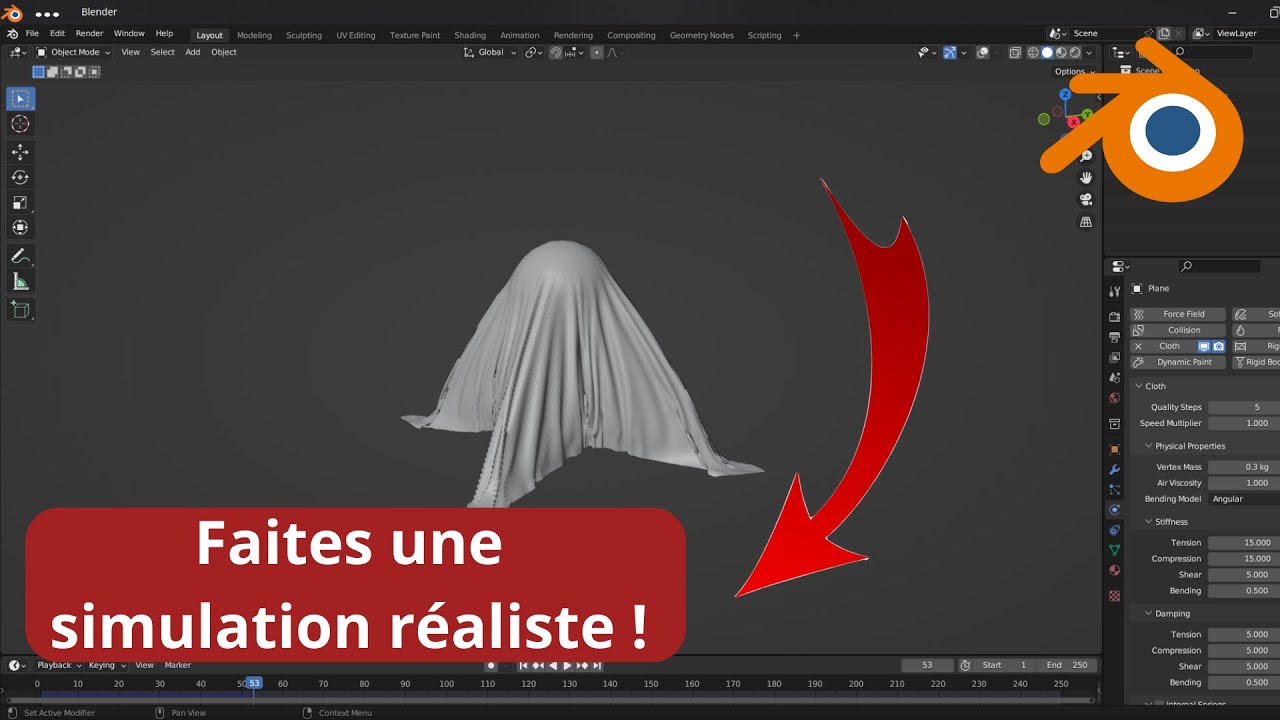Activate the Move tool
The height and width of the screenshot is (720, 1280).
[20, 151]
